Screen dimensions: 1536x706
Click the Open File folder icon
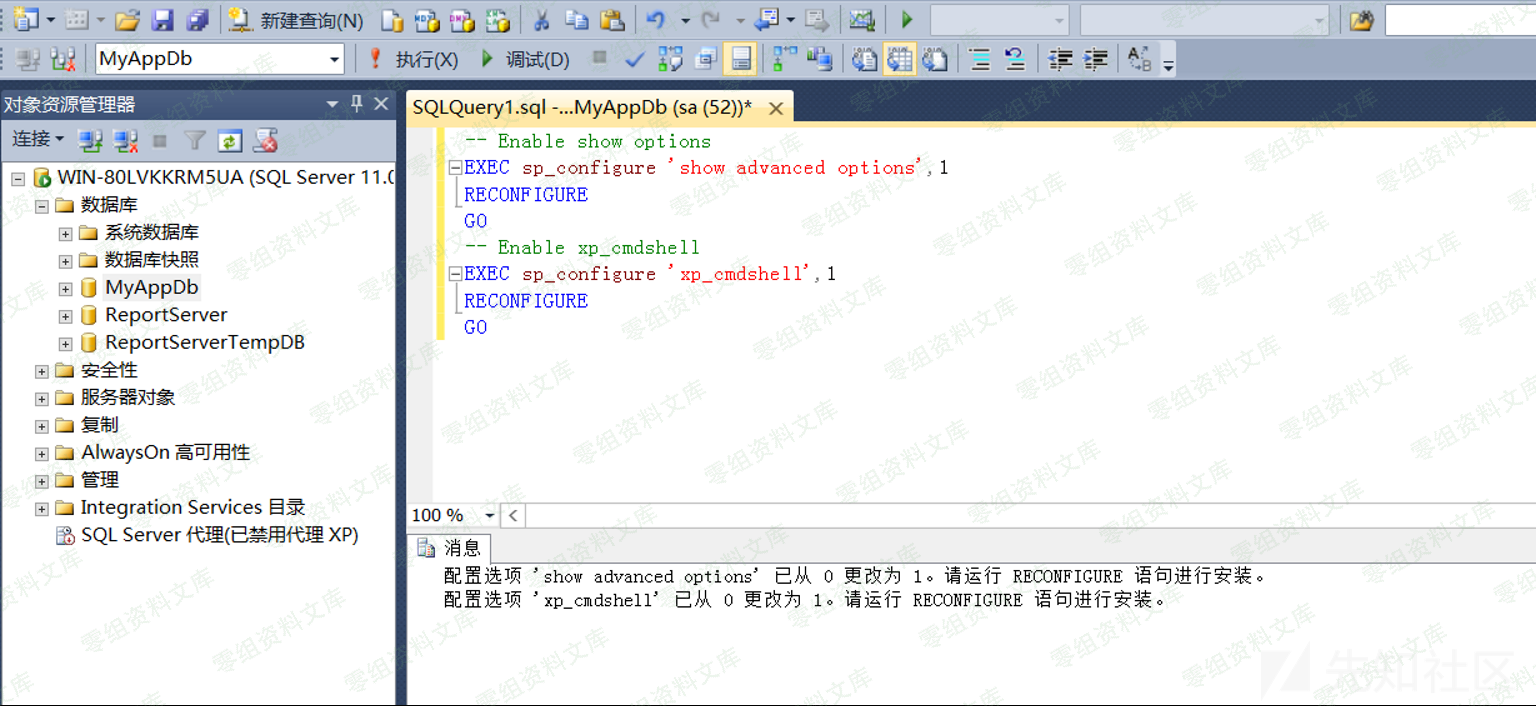pos(127,19)
